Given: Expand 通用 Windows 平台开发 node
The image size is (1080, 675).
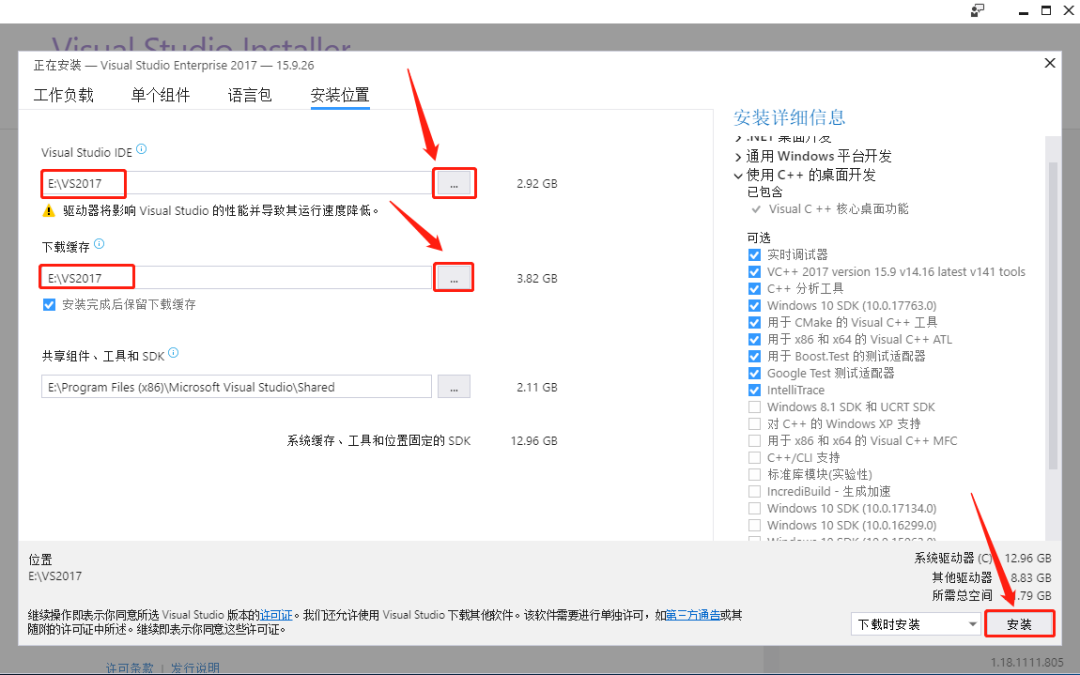Looking at the screenshot, I should pyautogui.click(x=738, y=157).
